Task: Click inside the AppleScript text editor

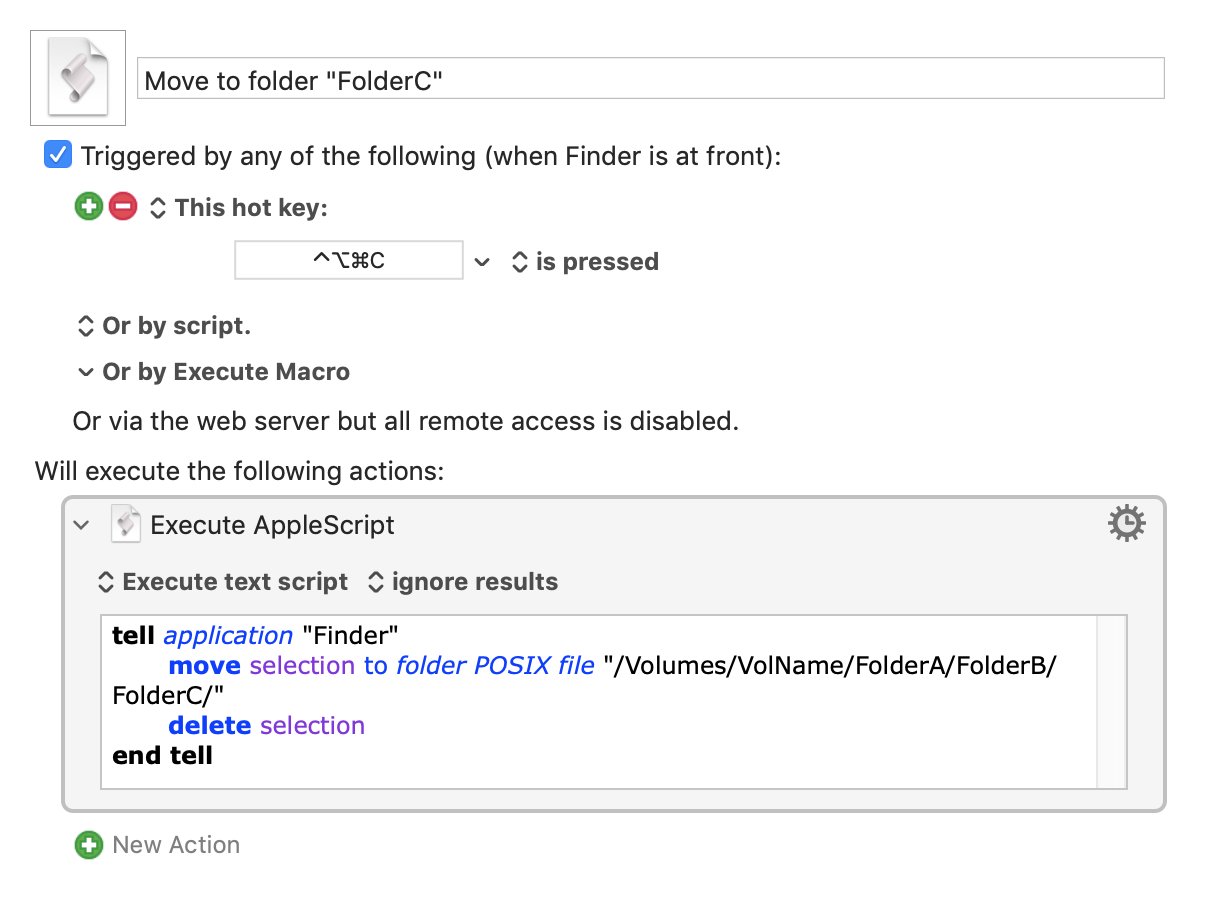Action: pos(599,702)
